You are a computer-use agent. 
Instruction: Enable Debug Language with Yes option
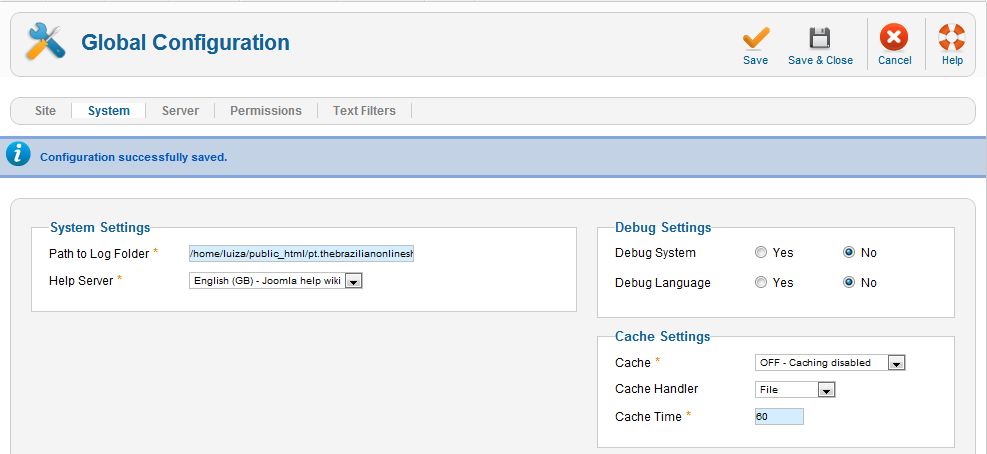pyautogui.click(x=761, y=282)
